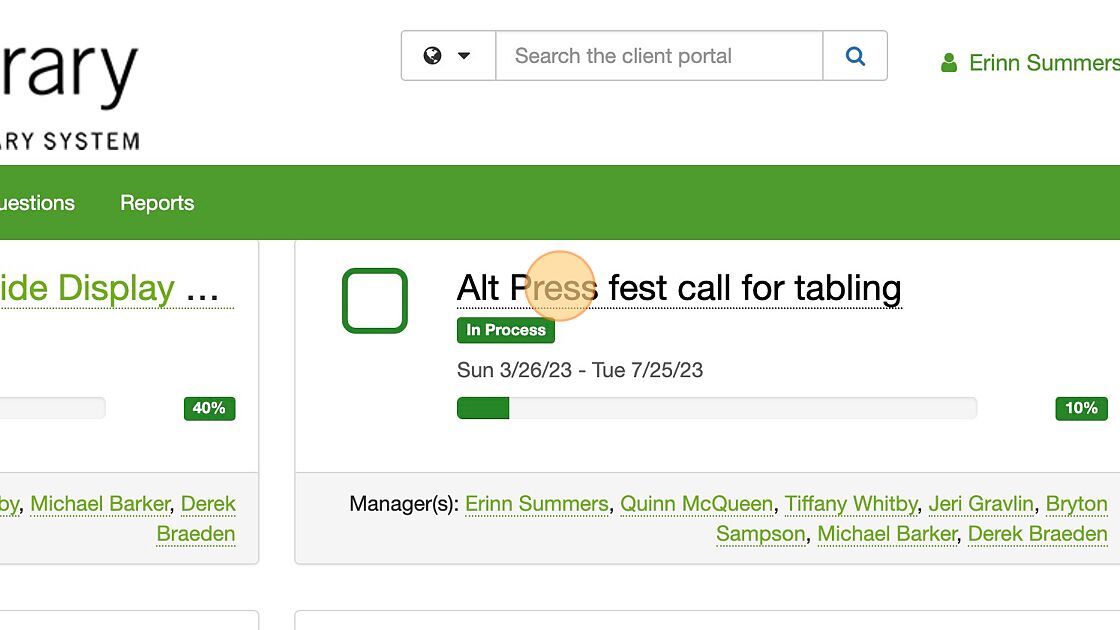Click the magnifying glass search button

click(x=855, y=56)
